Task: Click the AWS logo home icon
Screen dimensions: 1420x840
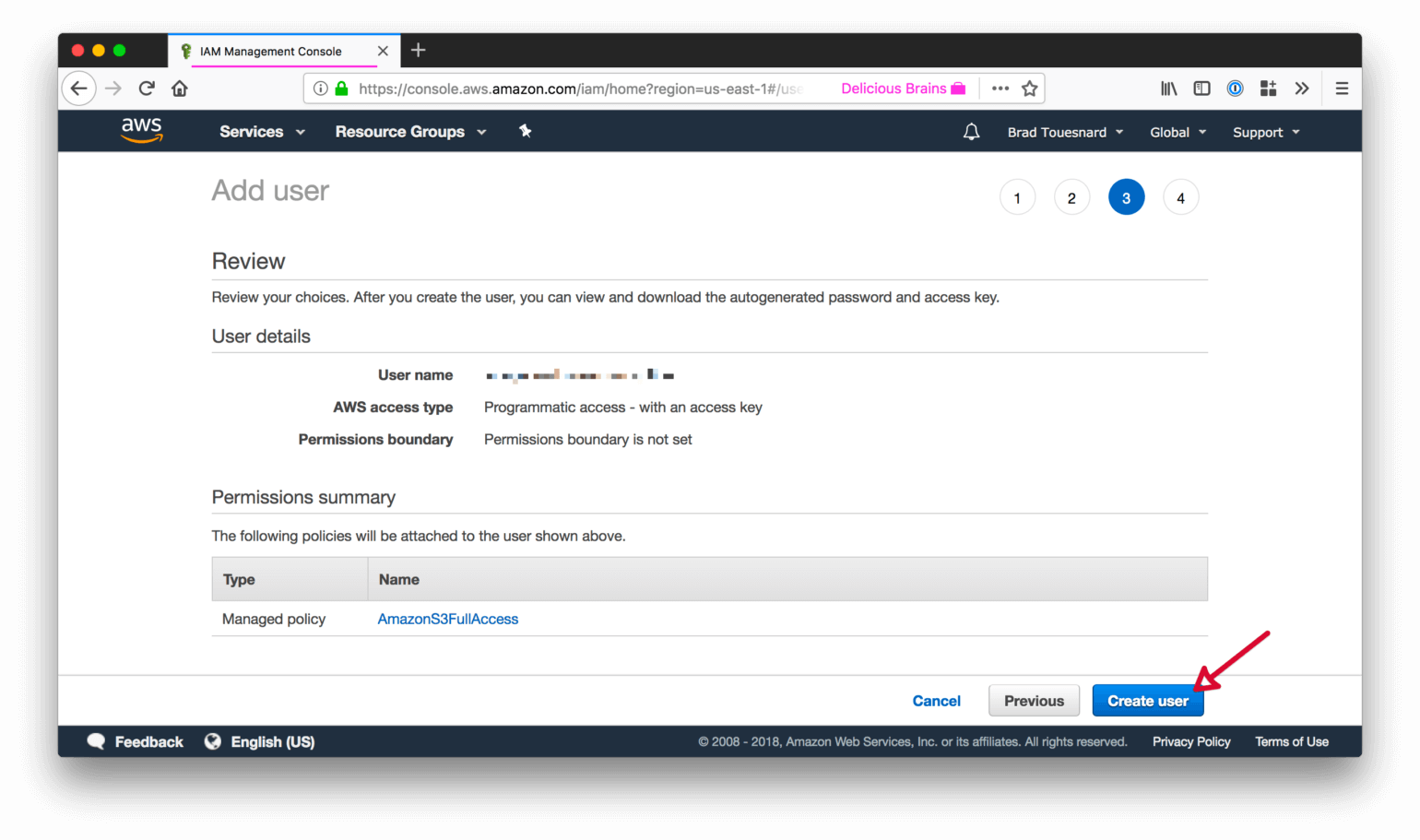Action: click(141, 131)
